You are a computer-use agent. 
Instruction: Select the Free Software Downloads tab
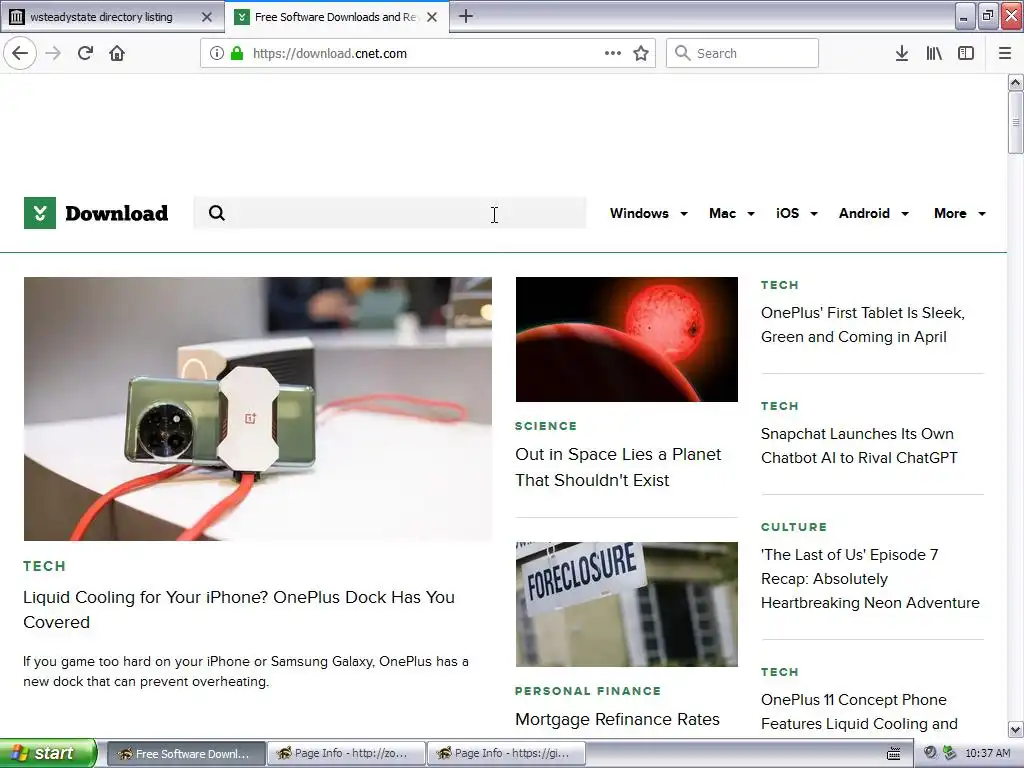pyautogui.click(x=336, y=17)
